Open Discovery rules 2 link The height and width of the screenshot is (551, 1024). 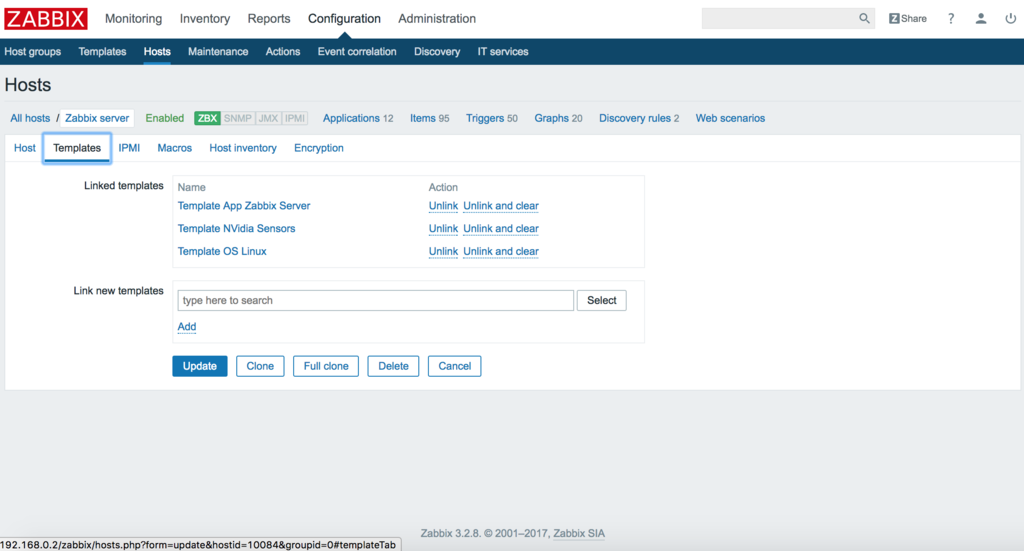tap(639, 118)
